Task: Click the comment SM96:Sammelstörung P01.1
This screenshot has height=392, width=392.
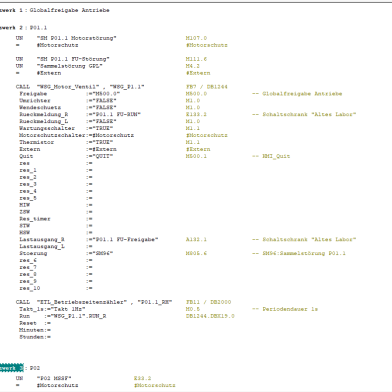Action: pos(304,253)
